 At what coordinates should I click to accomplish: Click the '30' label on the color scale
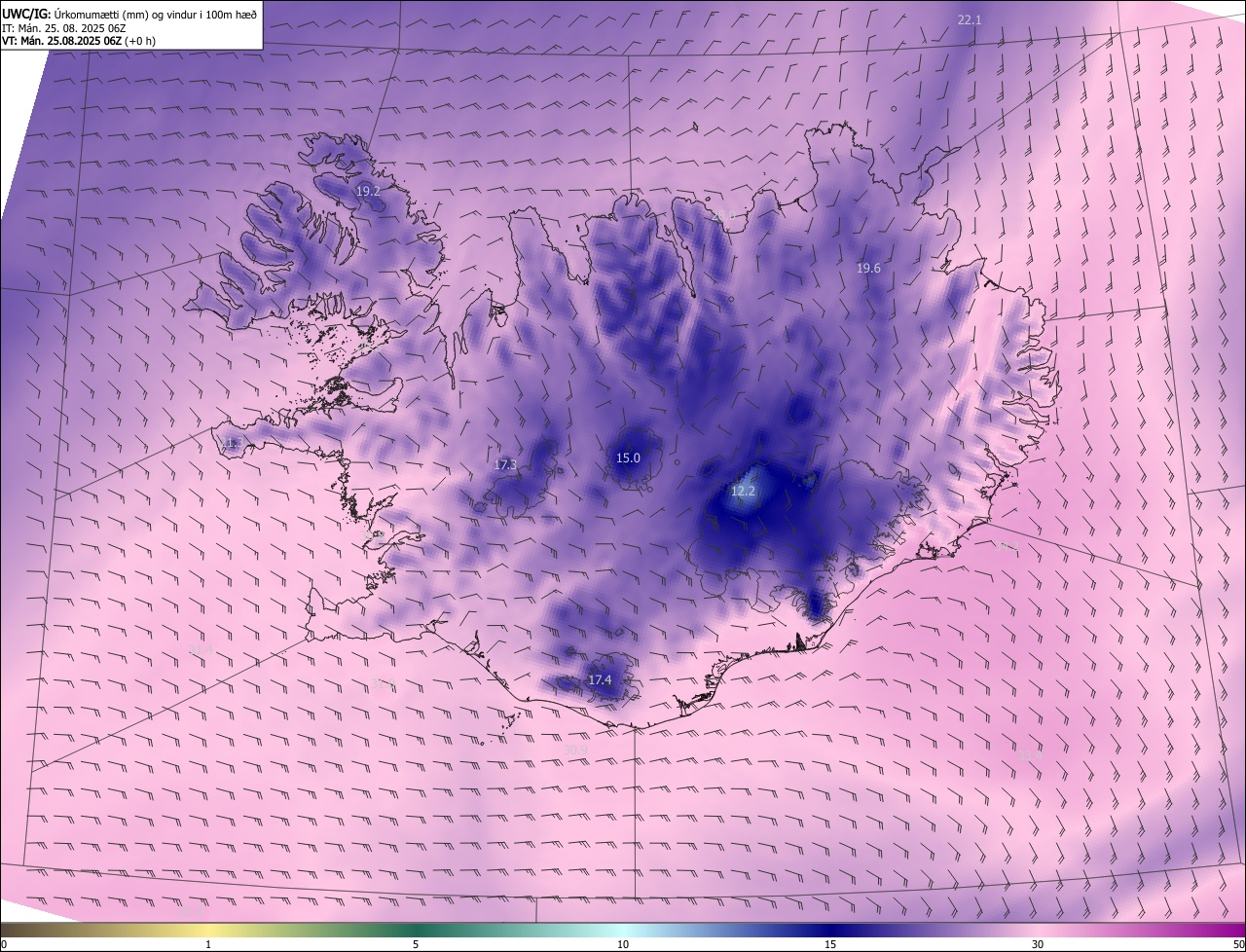pyautogui.click(x=1038, y=944)
